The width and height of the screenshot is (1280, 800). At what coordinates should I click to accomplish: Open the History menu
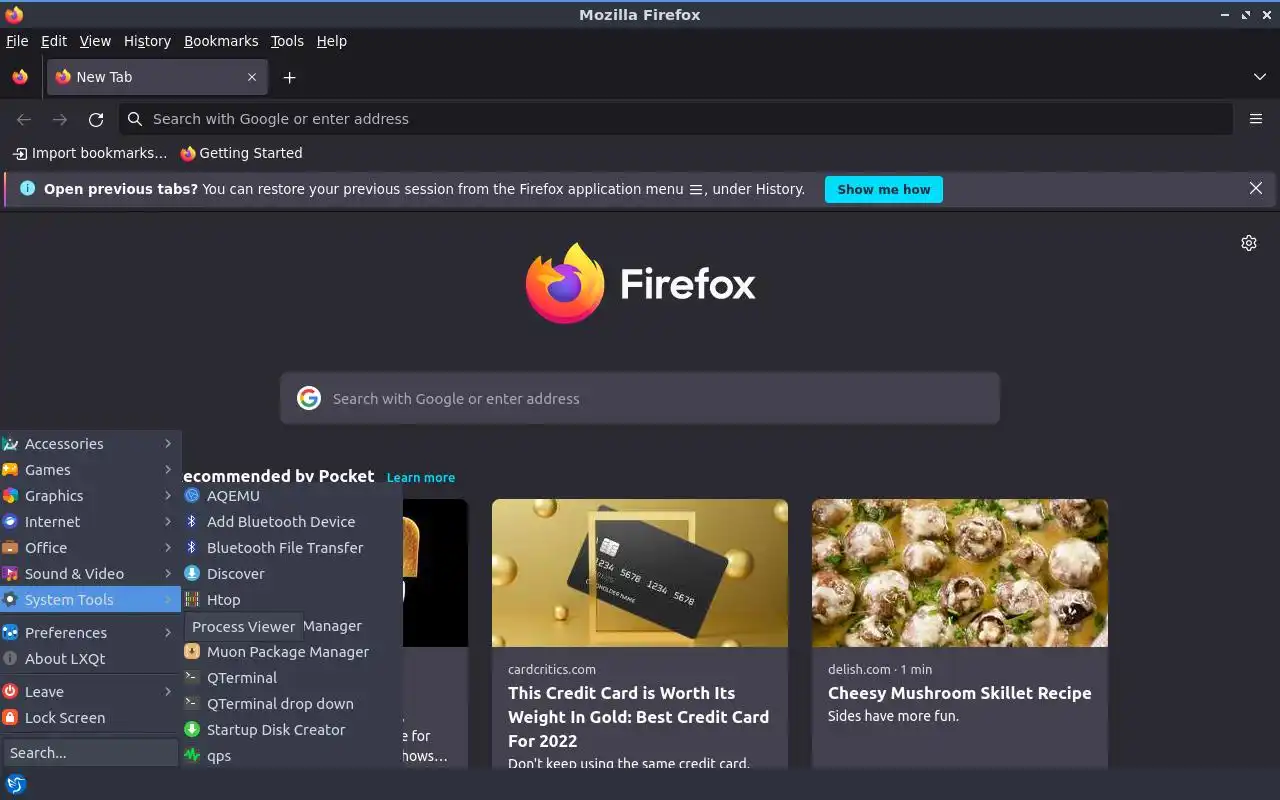tap(147, 41)
